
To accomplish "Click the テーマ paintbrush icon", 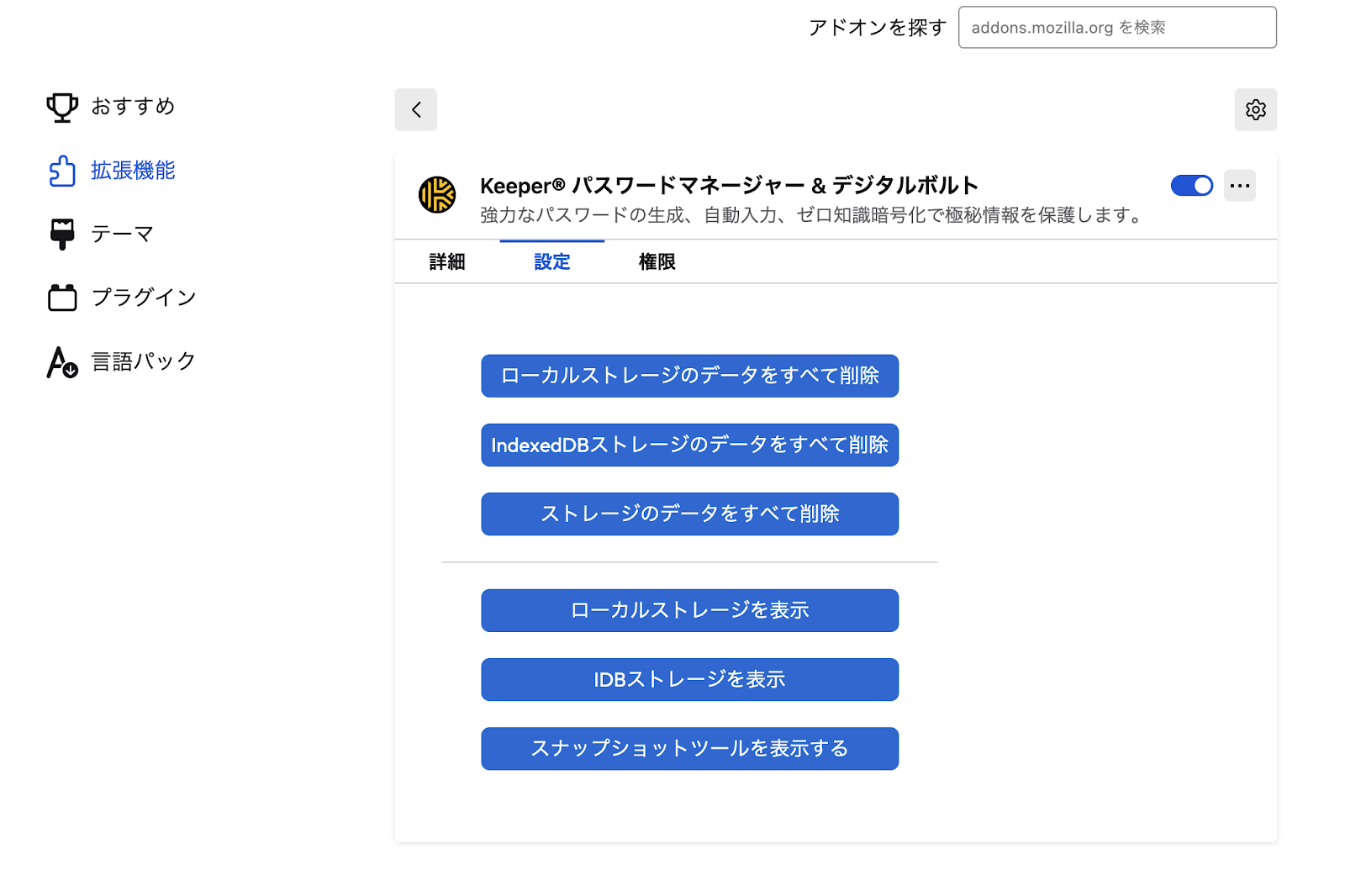I will click(62, 235).
